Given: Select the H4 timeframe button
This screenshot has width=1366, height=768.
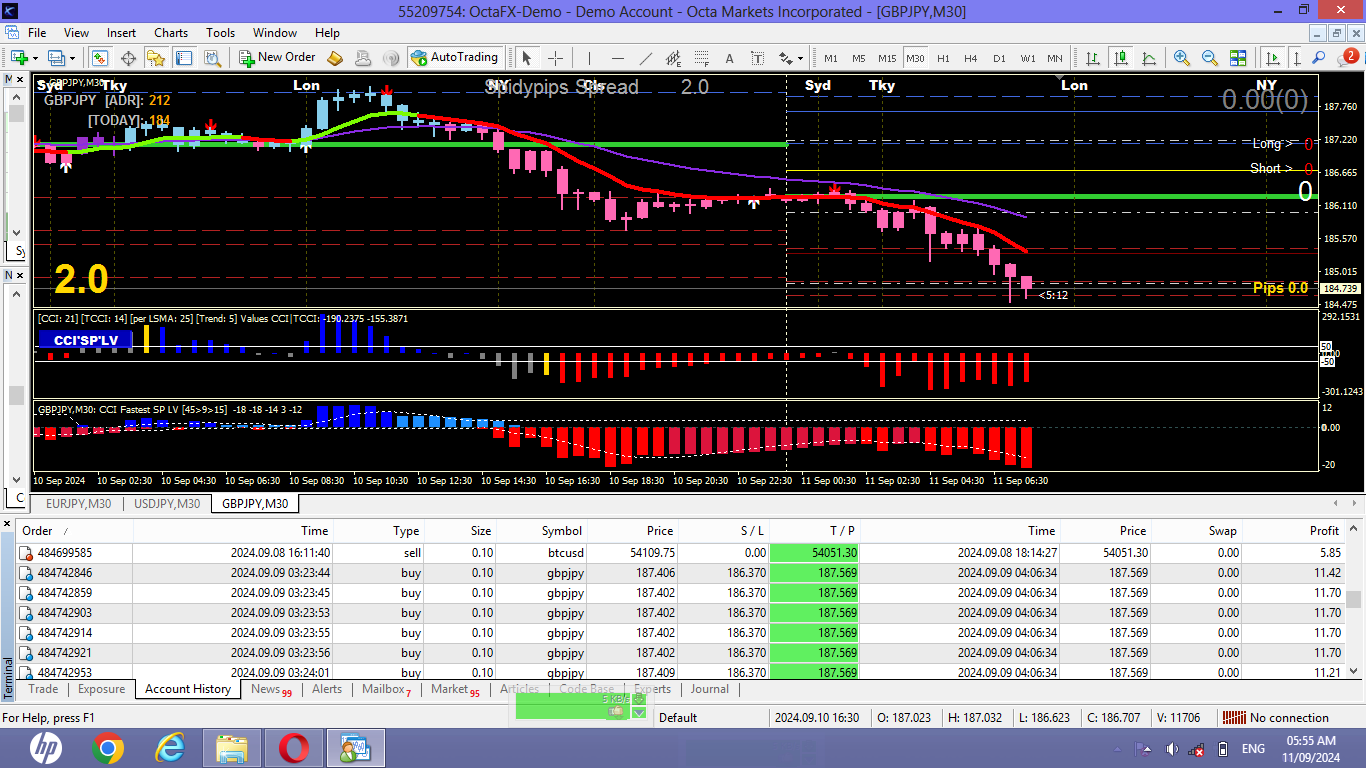Looking at the screenshot, I should [971, 58].
